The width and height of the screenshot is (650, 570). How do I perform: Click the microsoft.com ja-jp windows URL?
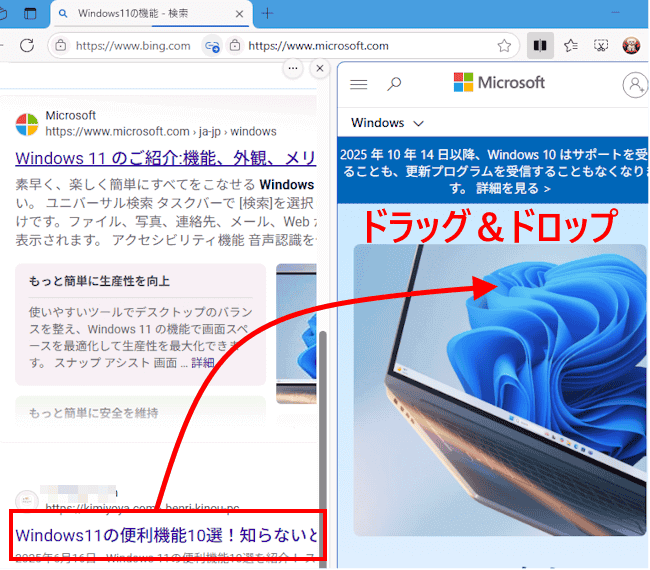point(161,132)
